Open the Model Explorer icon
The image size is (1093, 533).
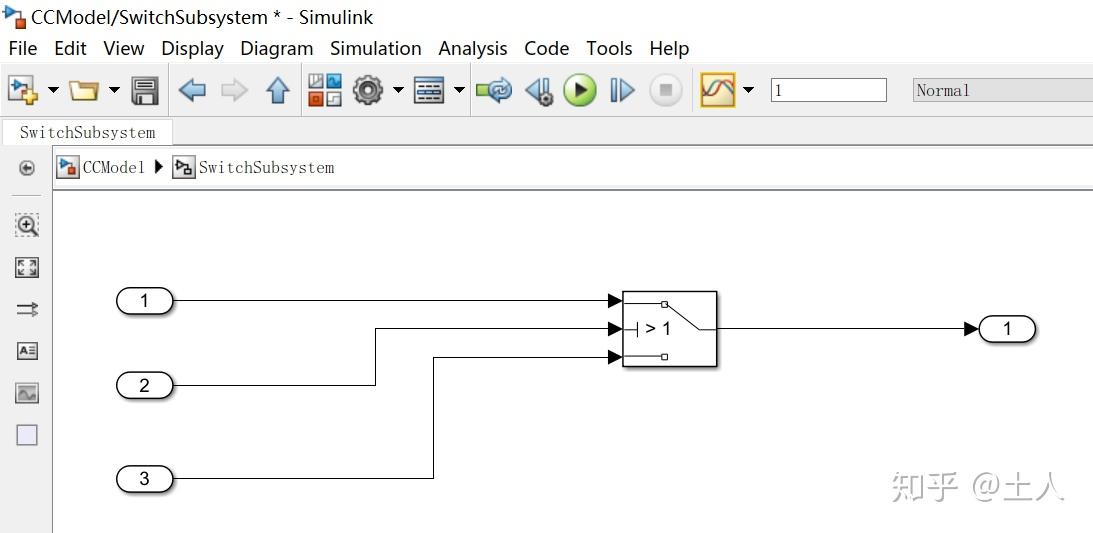pos(429,91)
